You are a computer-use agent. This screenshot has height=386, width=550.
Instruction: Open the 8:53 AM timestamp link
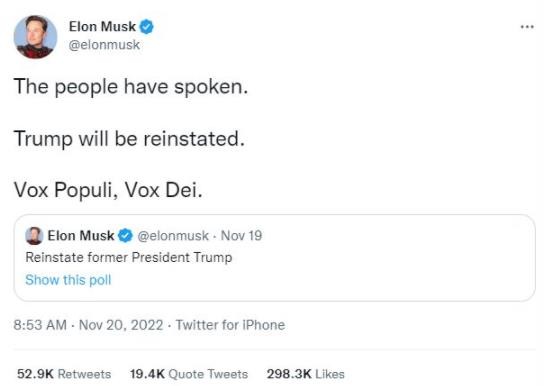coord(40,325)
